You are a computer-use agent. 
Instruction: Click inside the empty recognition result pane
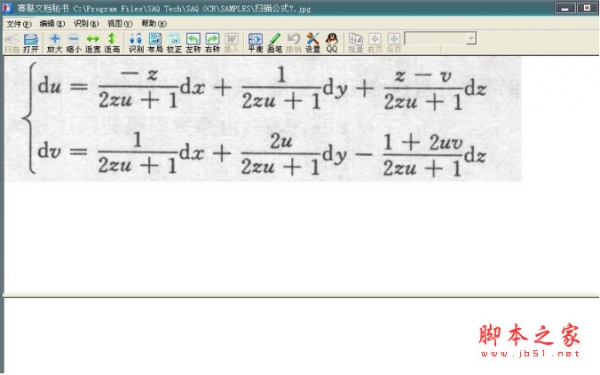[x=301, y=336]
